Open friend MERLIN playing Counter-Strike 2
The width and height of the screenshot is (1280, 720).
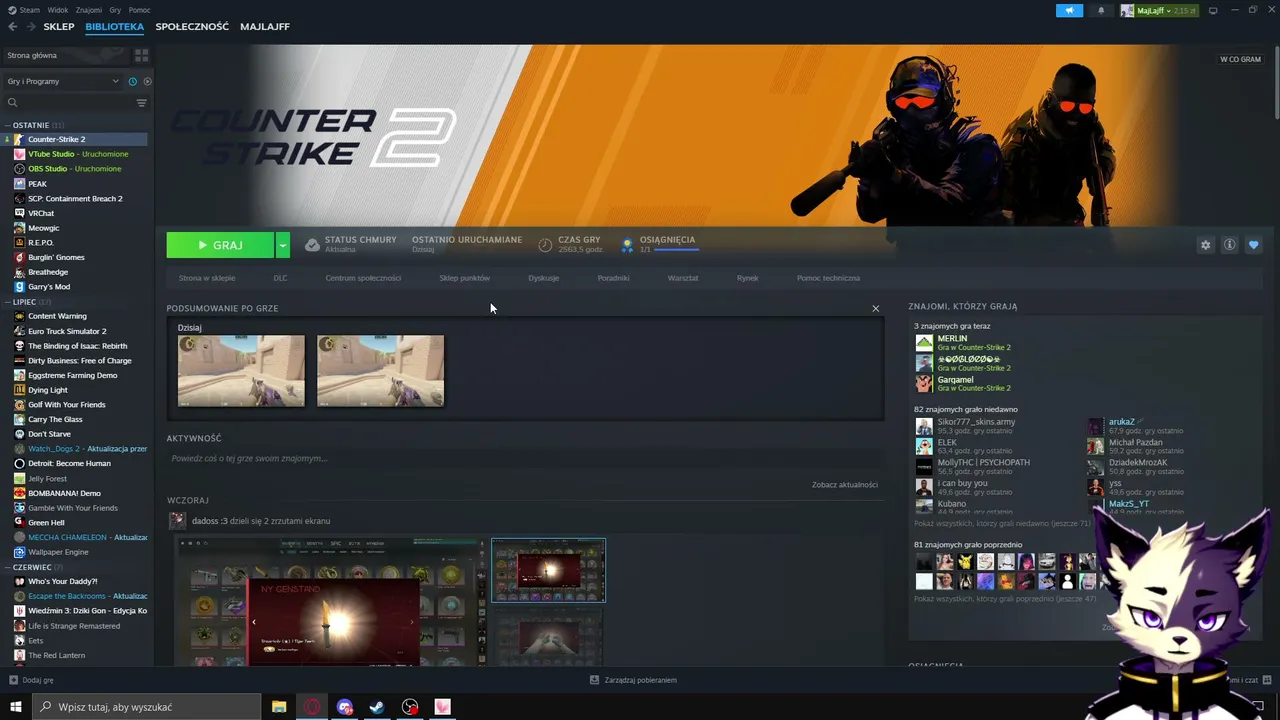[x=963, y=342]
